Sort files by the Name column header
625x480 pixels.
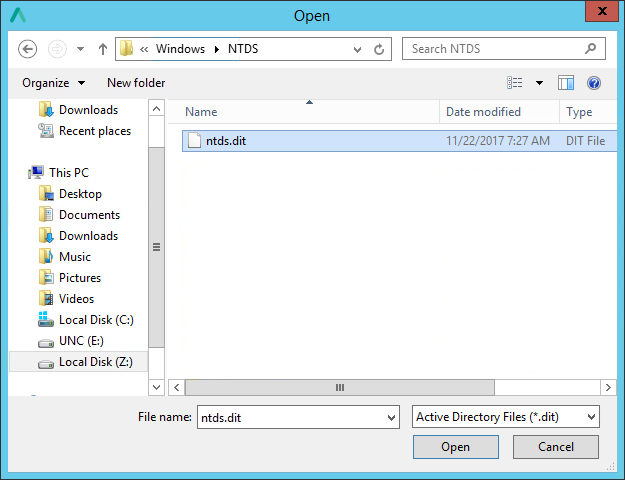click(x=304, y=112)
